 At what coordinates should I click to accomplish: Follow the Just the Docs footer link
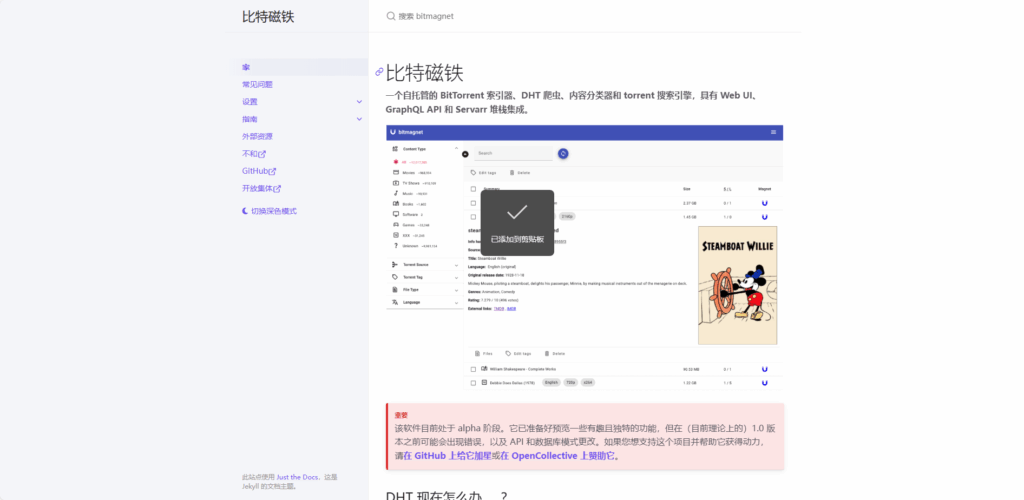(298, 477)
